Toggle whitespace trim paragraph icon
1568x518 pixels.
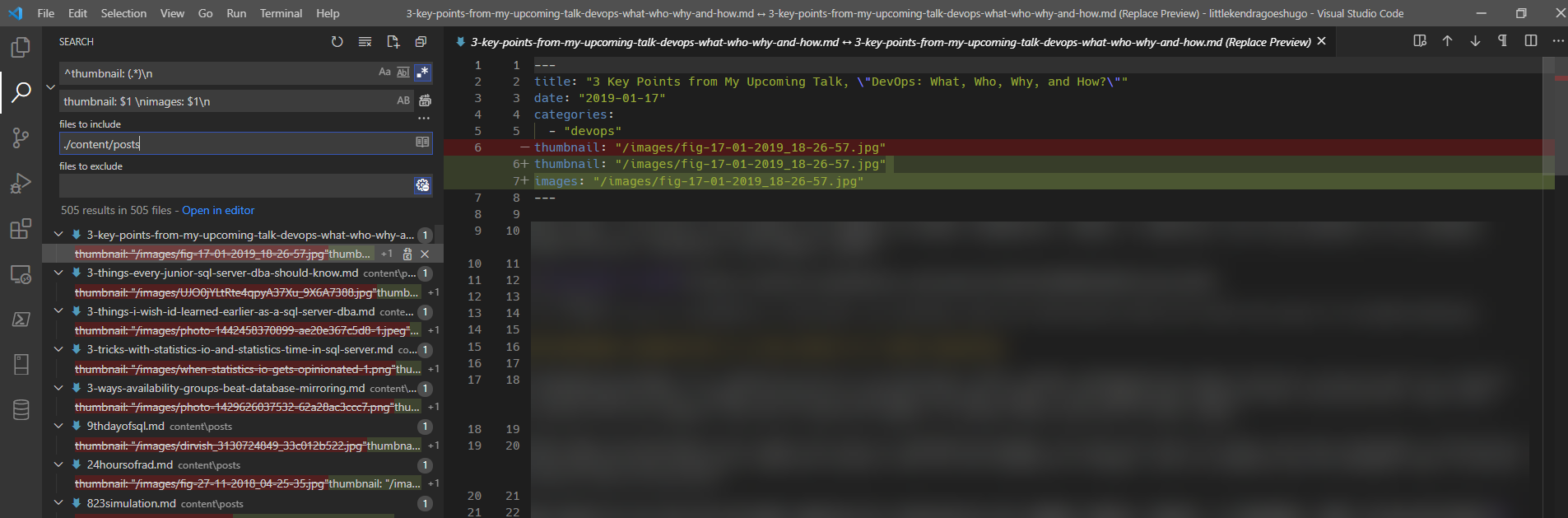coord(1503,41)
